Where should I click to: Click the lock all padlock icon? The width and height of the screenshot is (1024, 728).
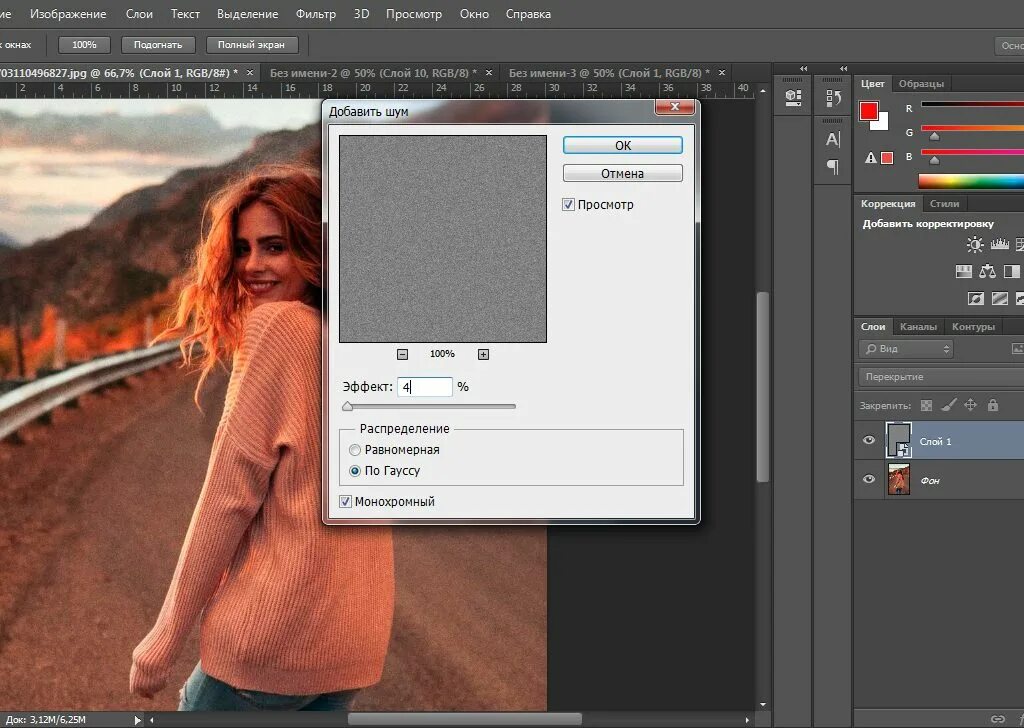tap(993, 405)
